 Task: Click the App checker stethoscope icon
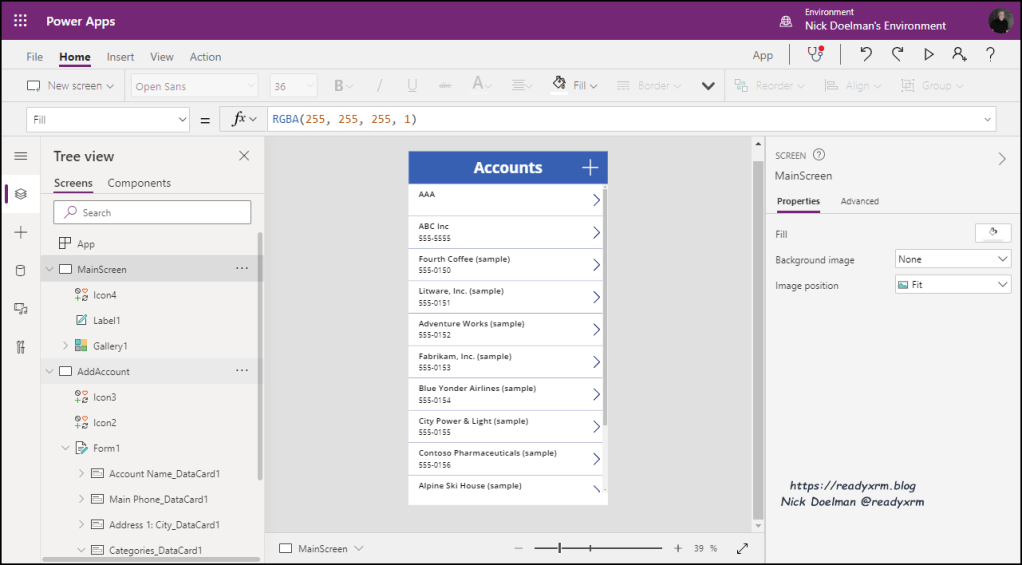pos(816,55)
